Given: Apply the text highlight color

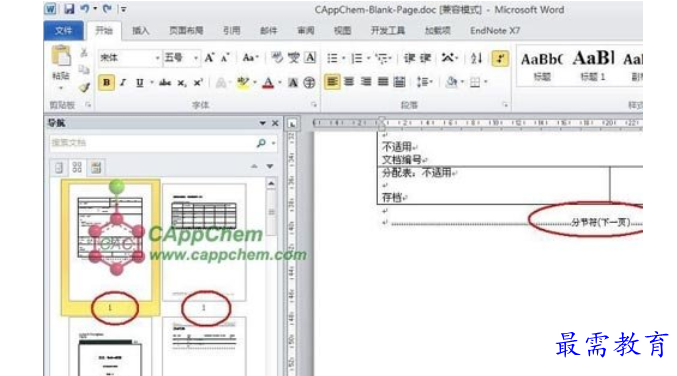Looking at the screenshot, I should point(243,82).
